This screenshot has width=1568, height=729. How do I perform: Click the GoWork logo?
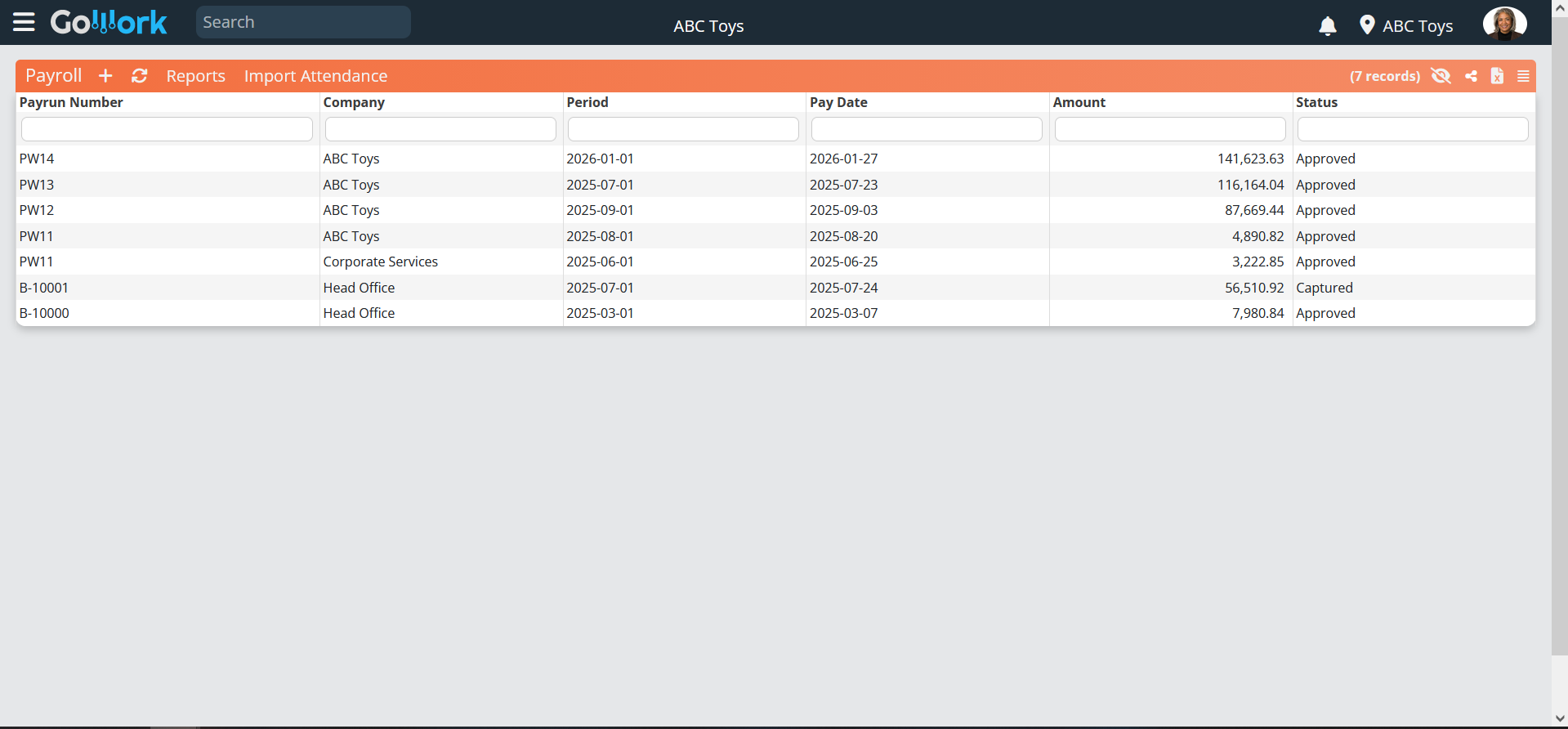click(x=109, y=22)
